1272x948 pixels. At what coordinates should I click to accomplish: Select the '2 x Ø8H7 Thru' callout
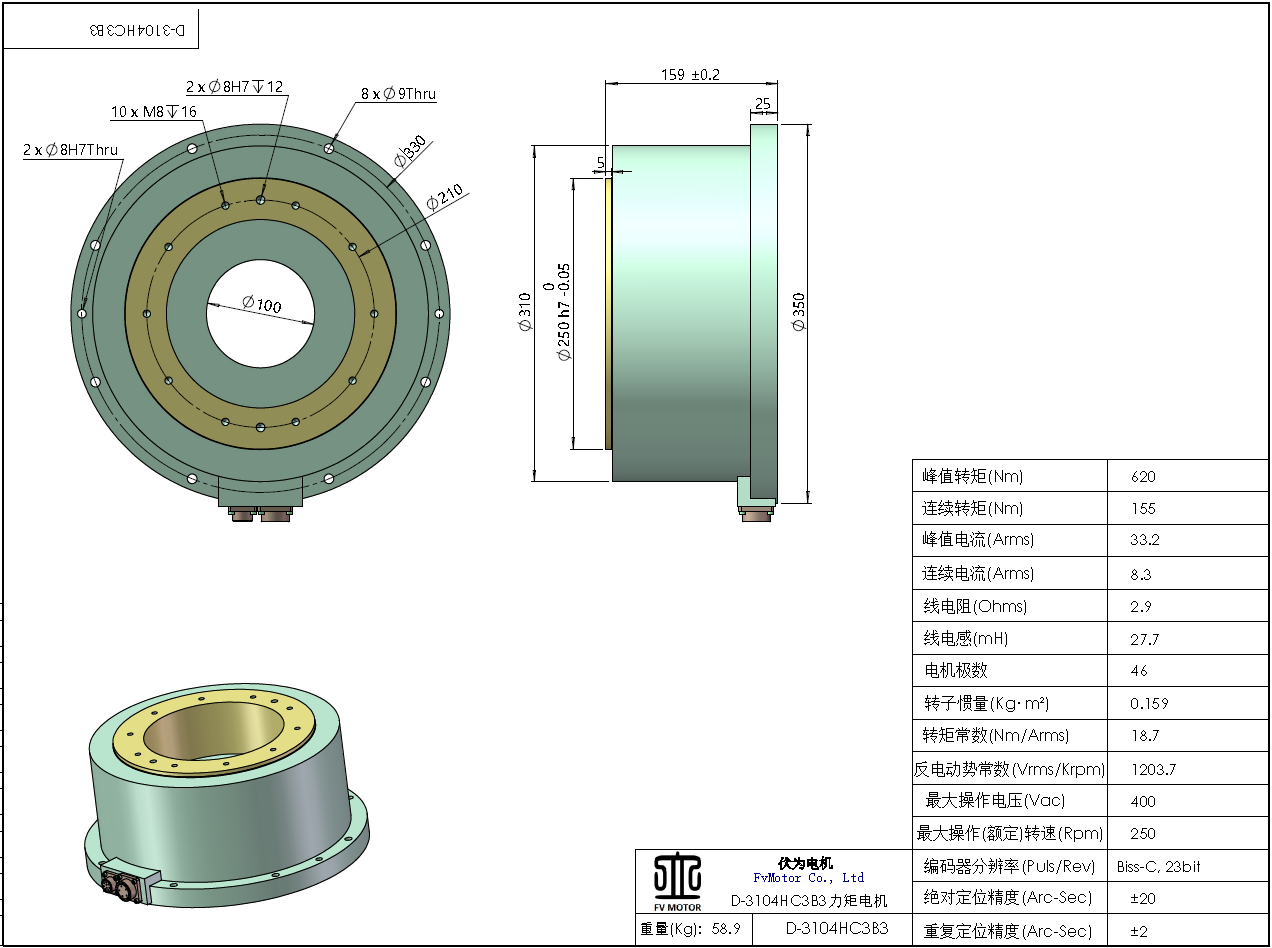tap(70, 150)
